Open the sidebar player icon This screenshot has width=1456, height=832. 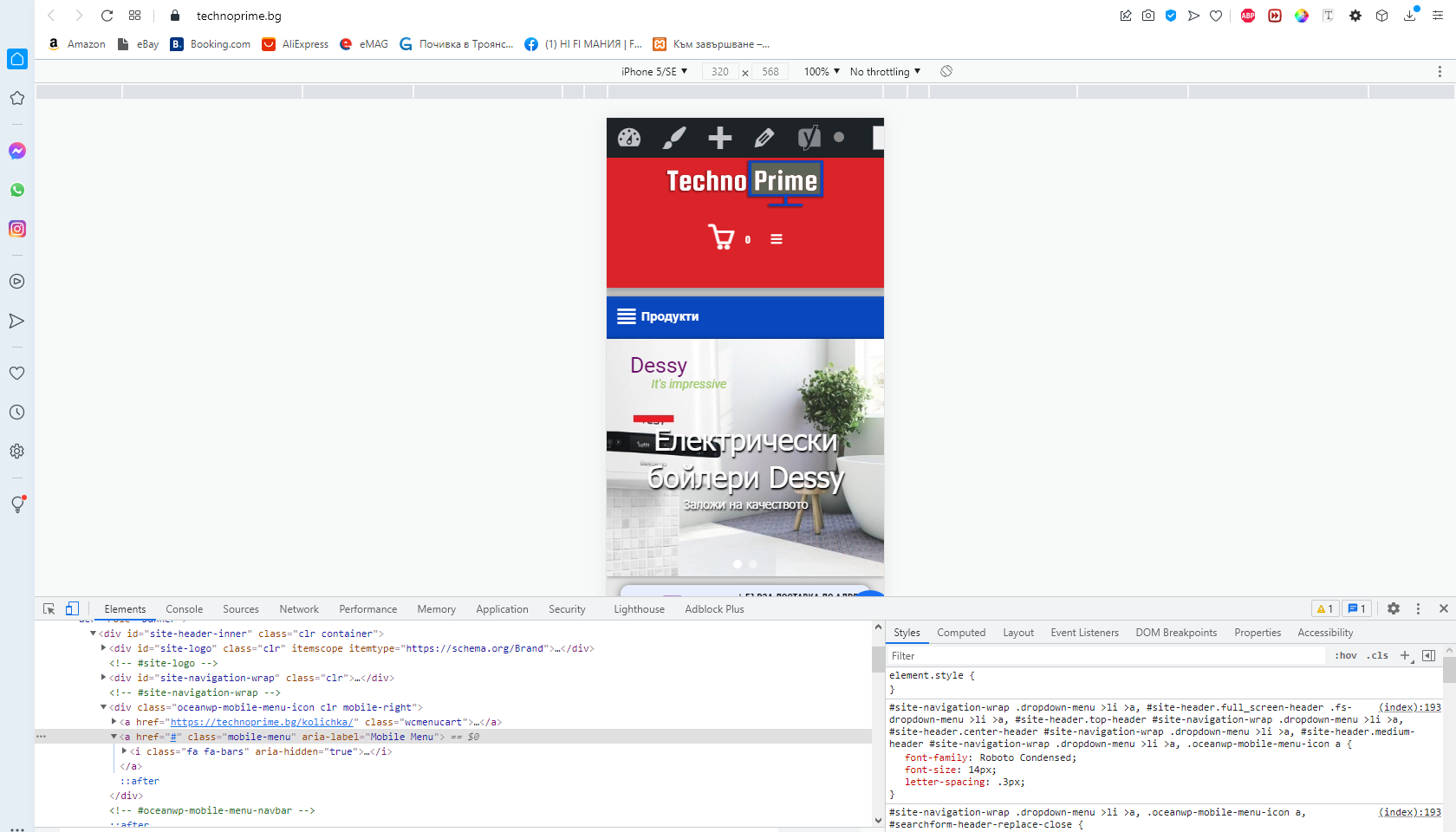point(17,282)
